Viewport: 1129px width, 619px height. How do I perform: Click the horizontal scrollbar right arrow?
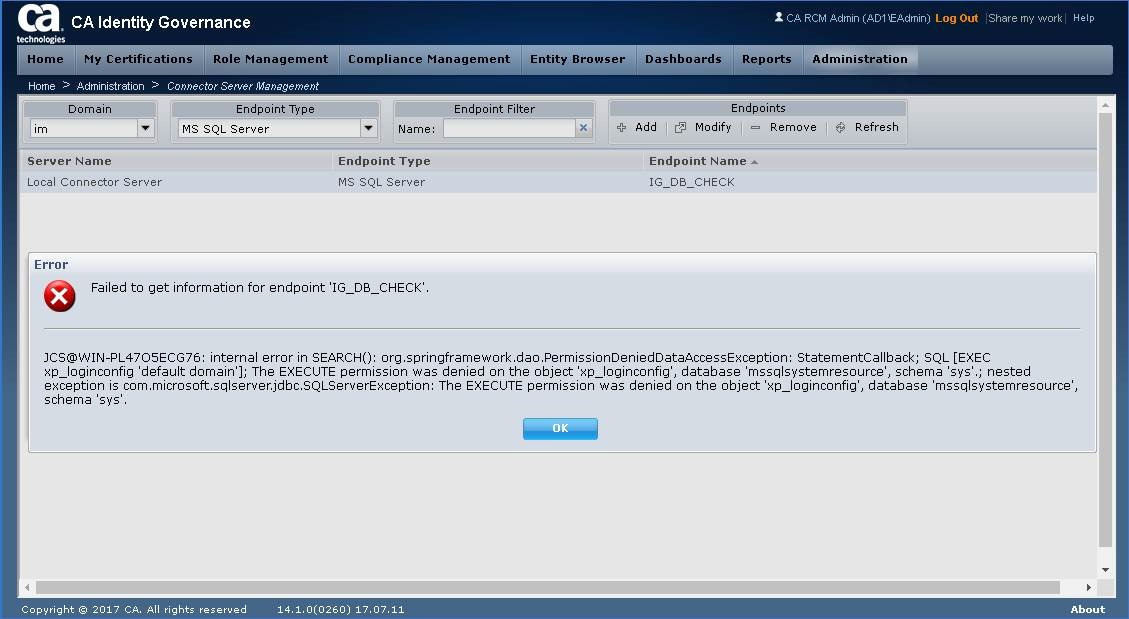click(x=1089, y=587)
